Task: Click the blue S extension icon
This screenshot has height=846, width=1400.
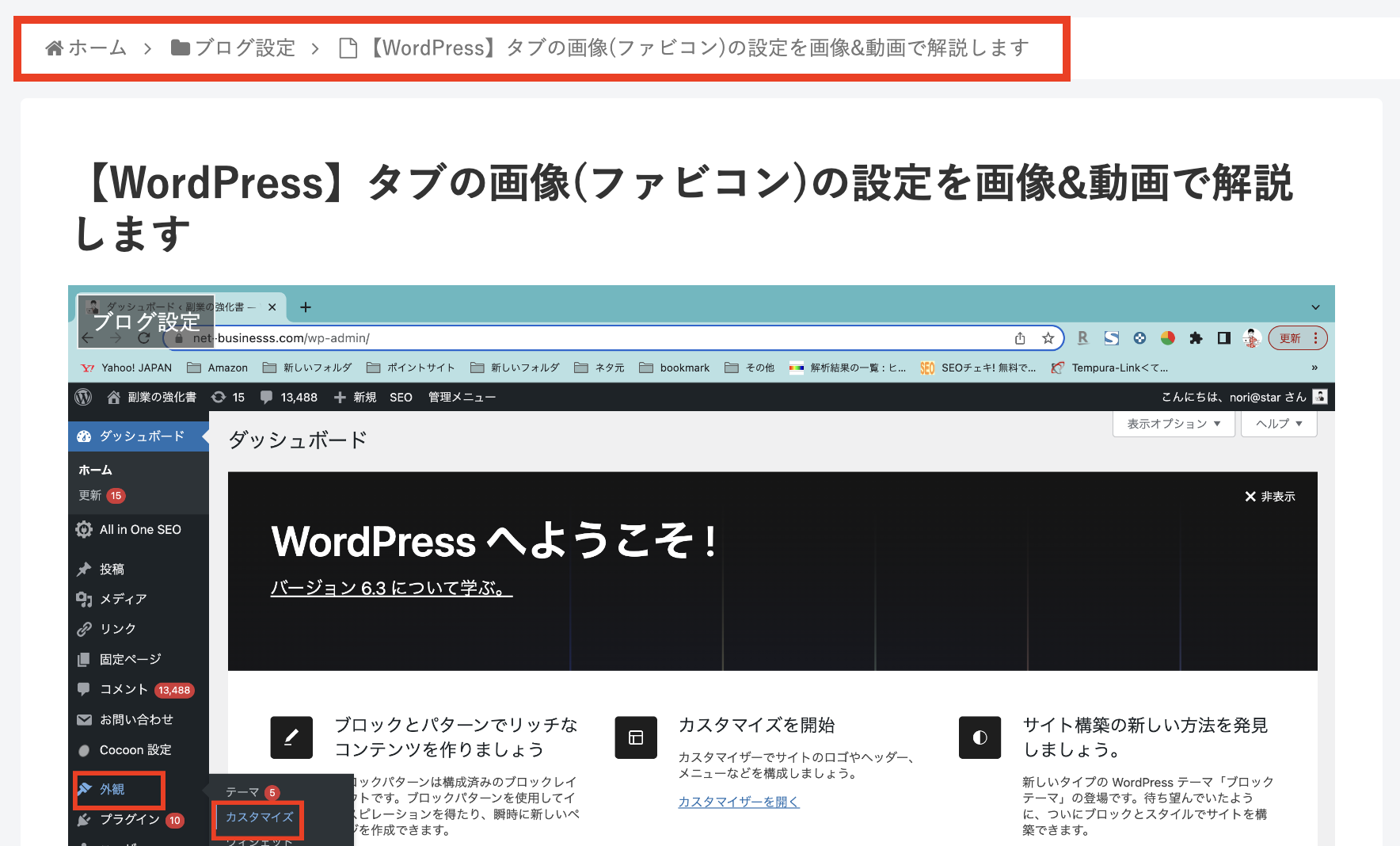Action: tap(1112, 338)
